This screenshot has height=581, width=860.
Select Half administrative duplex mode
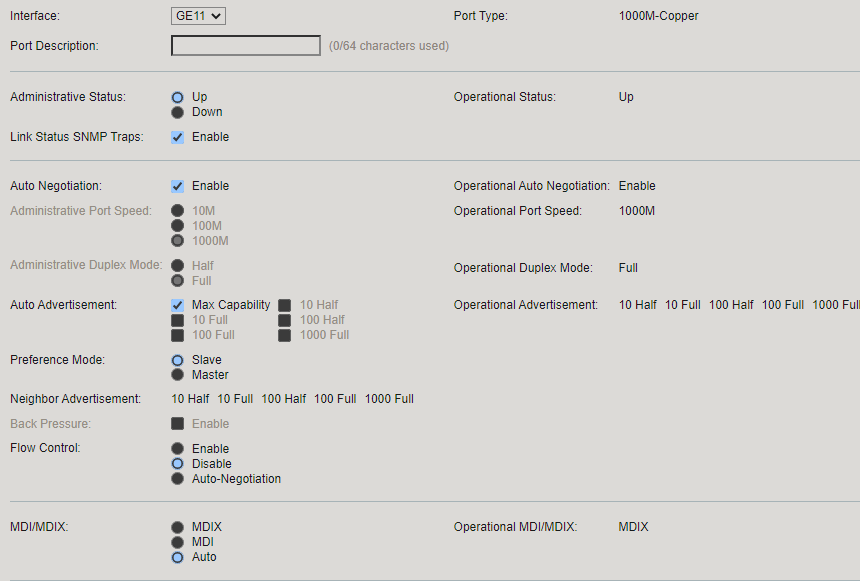[x=177, y=266]
